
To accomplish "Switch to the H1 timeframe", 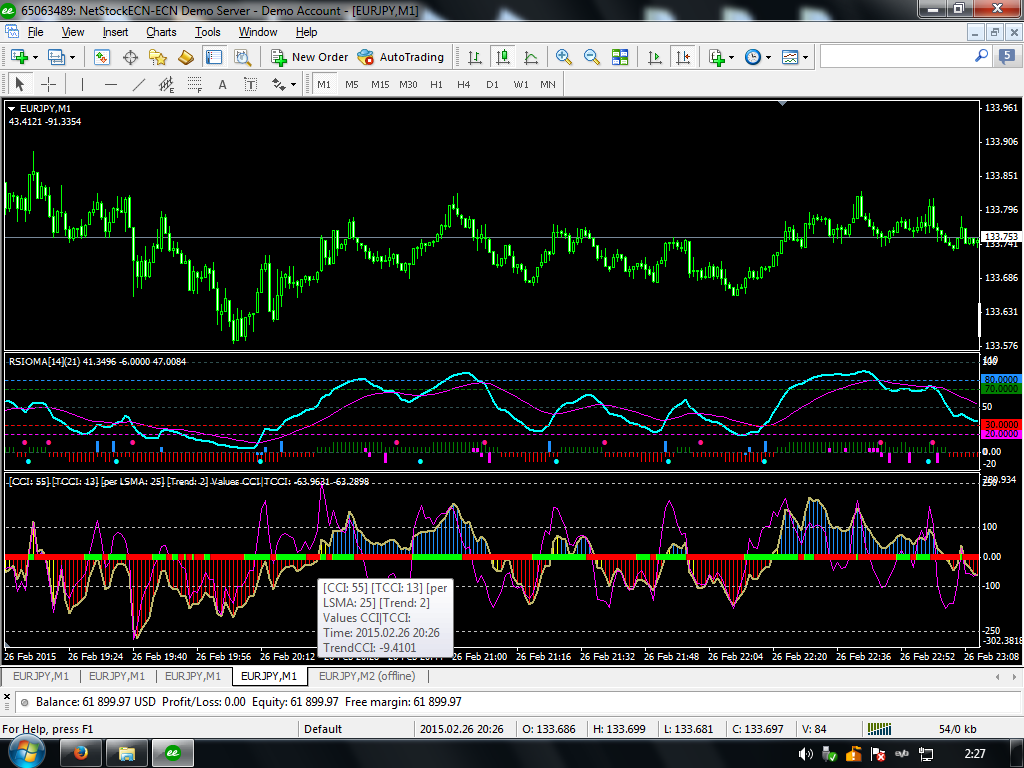I will click(x=436, y=84).
